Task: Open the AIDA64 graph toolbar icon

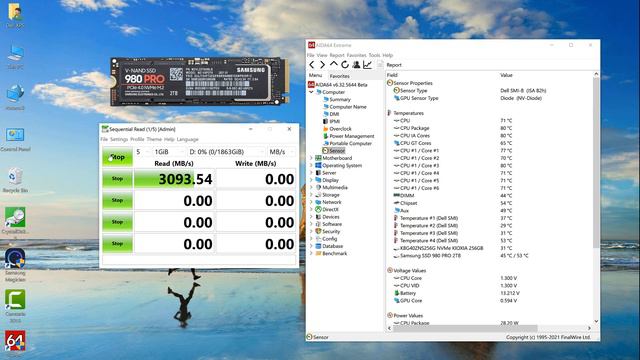Action: click(367, 65)
